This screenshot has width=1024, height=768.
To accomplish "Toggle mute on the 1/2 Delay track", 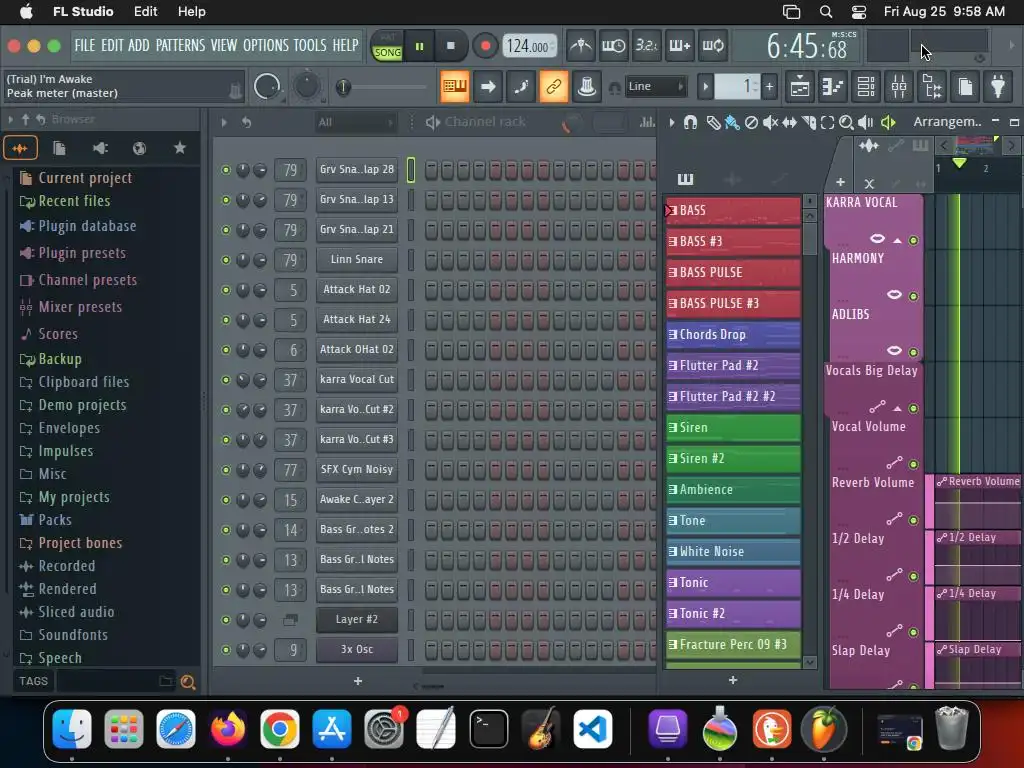I will click(914, 577).
